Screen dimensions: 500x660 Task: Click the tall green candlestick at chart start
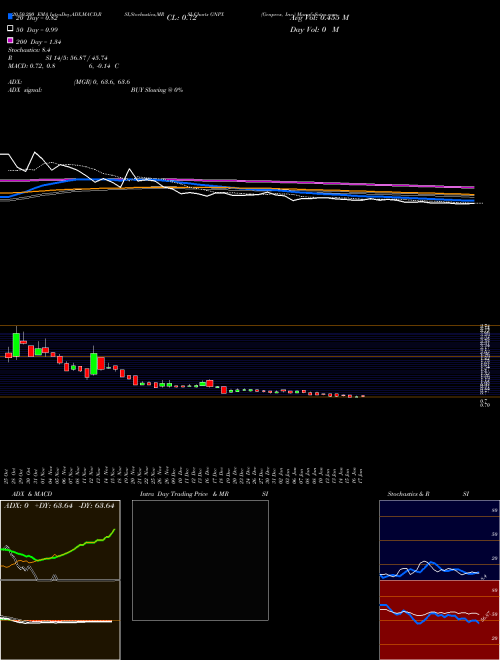click(16, 345)
